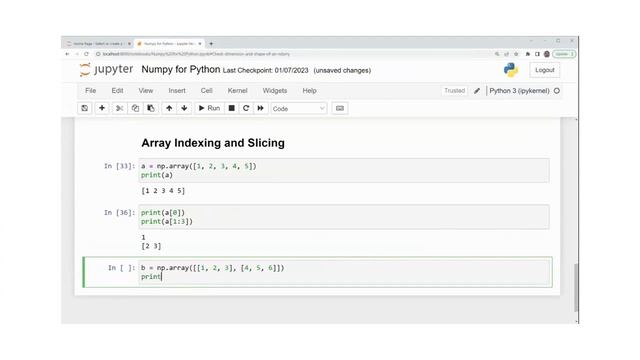
Task: Click the In [33] code cell editor
Action: 344,170
